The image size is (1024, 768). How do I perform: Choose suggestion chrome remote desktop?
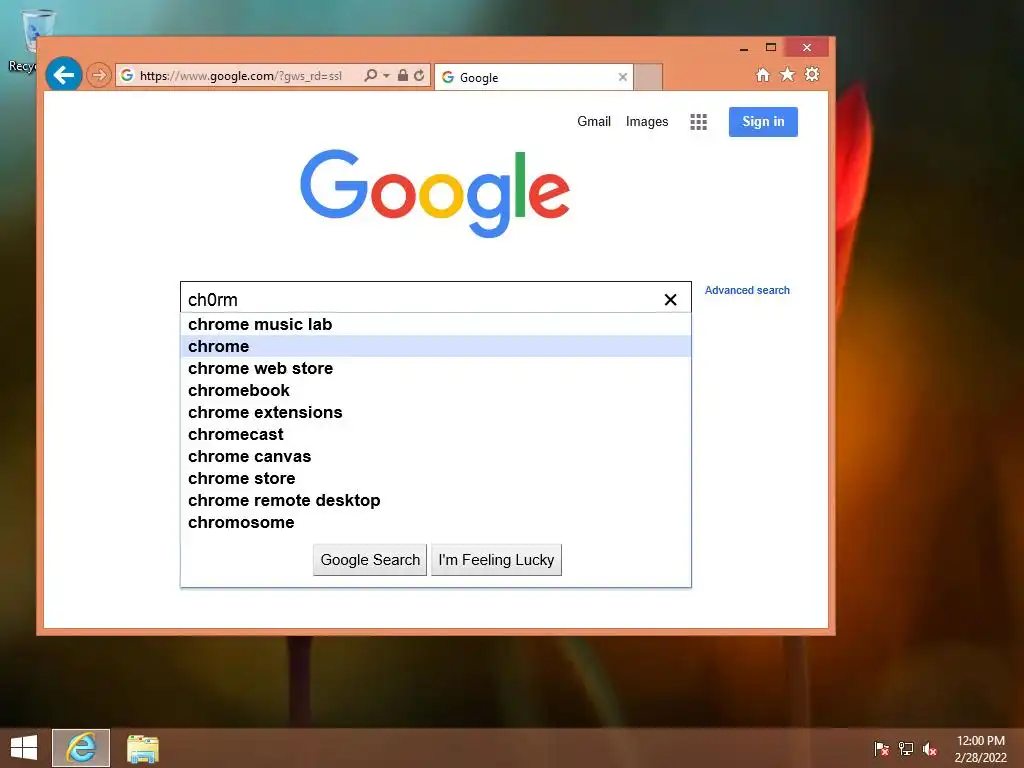436,500
